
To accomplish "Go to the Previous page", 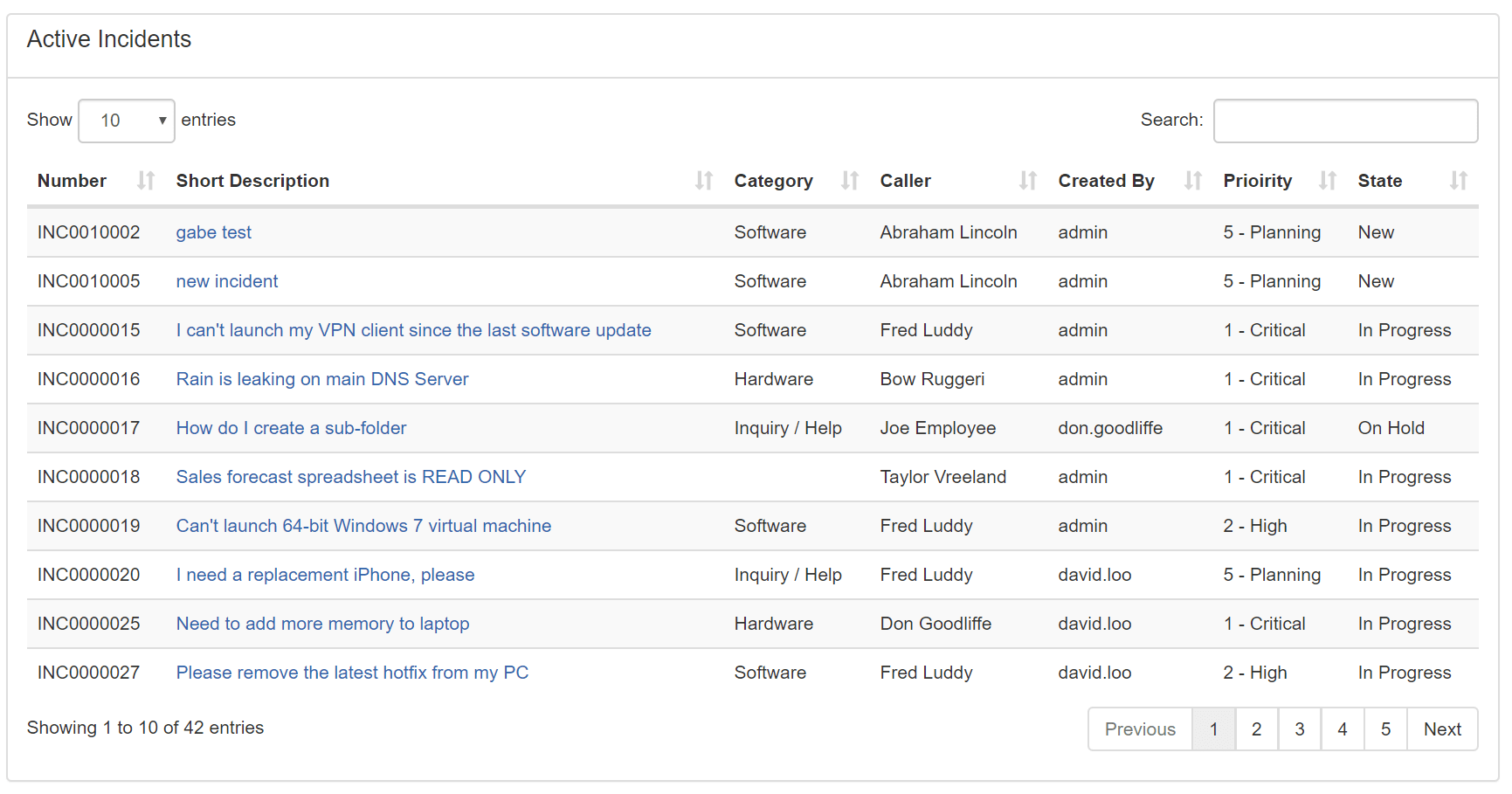I will (1140, 729).
